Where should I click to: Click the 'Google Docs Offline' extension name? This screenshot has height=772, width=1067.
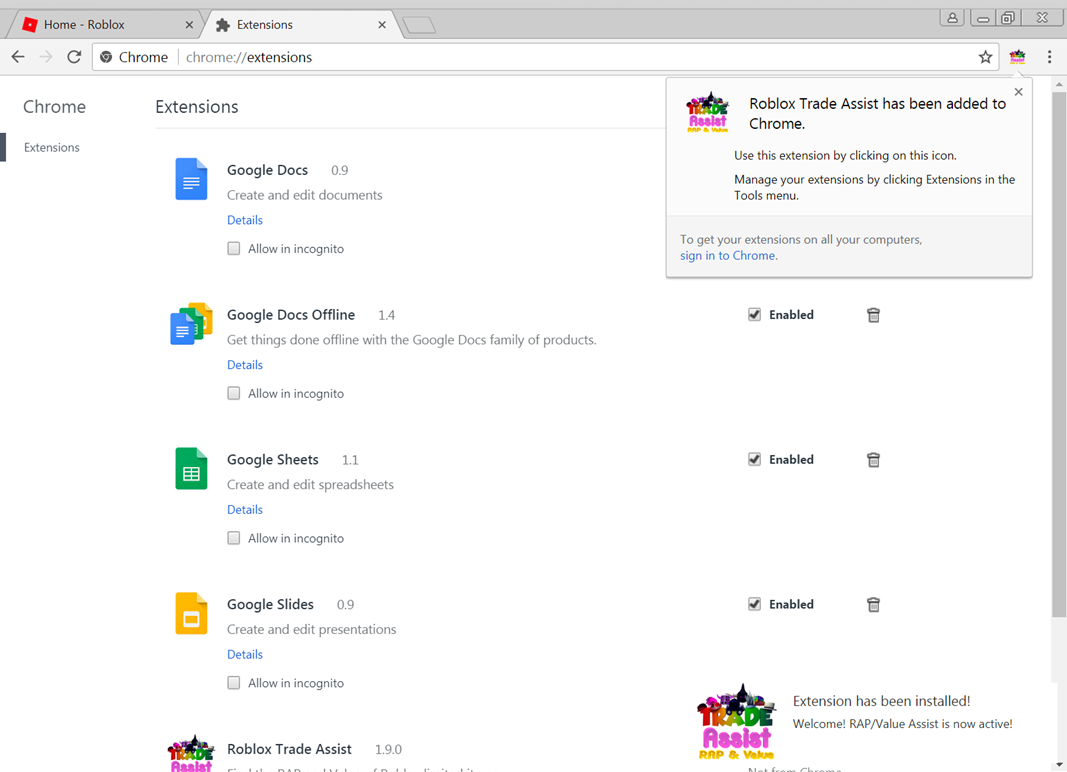tap(291, 315)
